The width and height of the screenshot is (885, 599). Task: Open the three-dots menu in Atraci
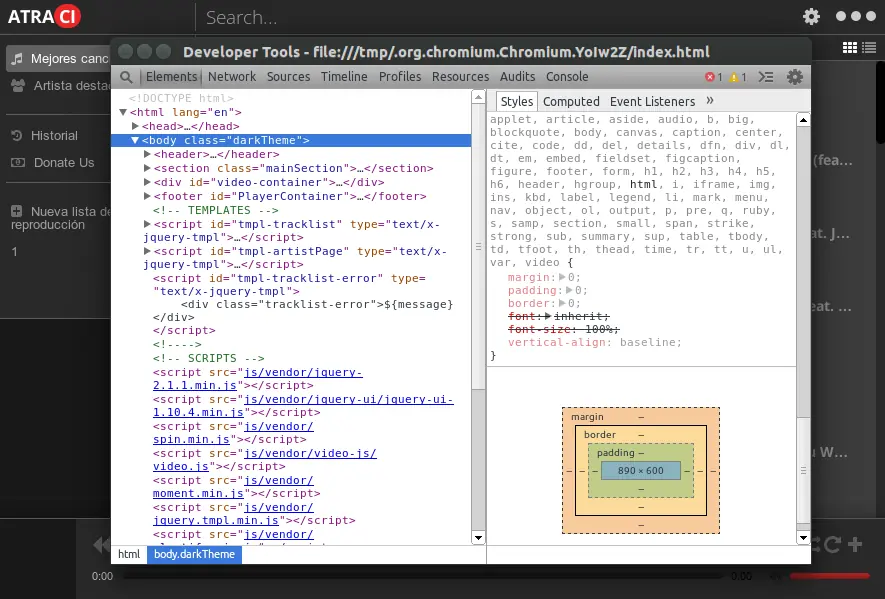[856, 16]
